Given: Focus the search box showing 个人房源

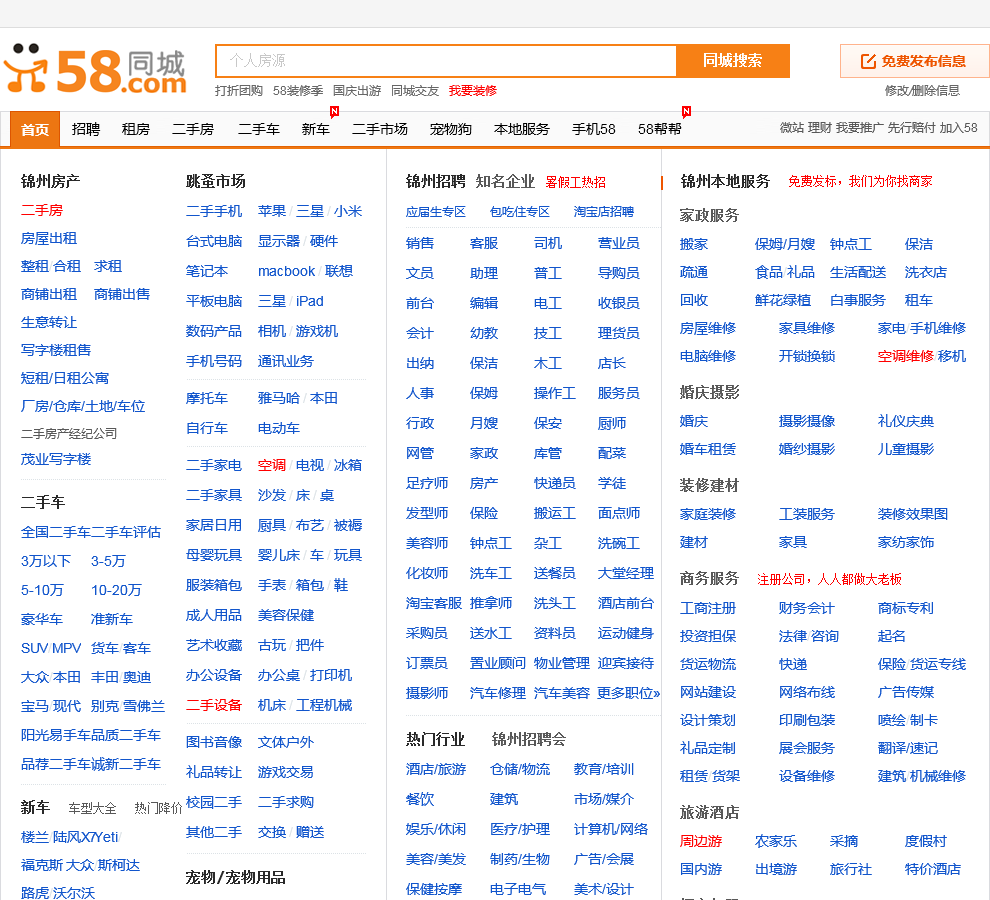Looking at the screenshot, I should point(446,61).
